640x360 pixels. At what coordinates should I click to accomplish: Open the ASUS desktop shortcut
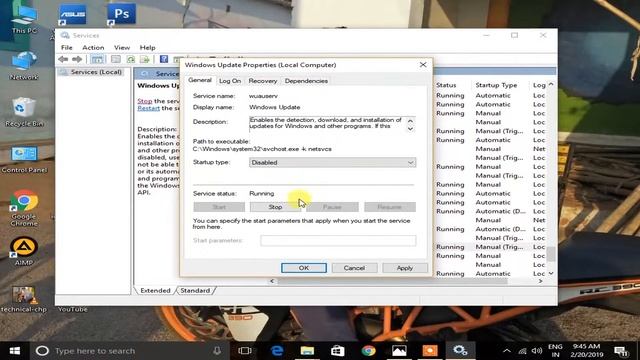click(73, 15)
